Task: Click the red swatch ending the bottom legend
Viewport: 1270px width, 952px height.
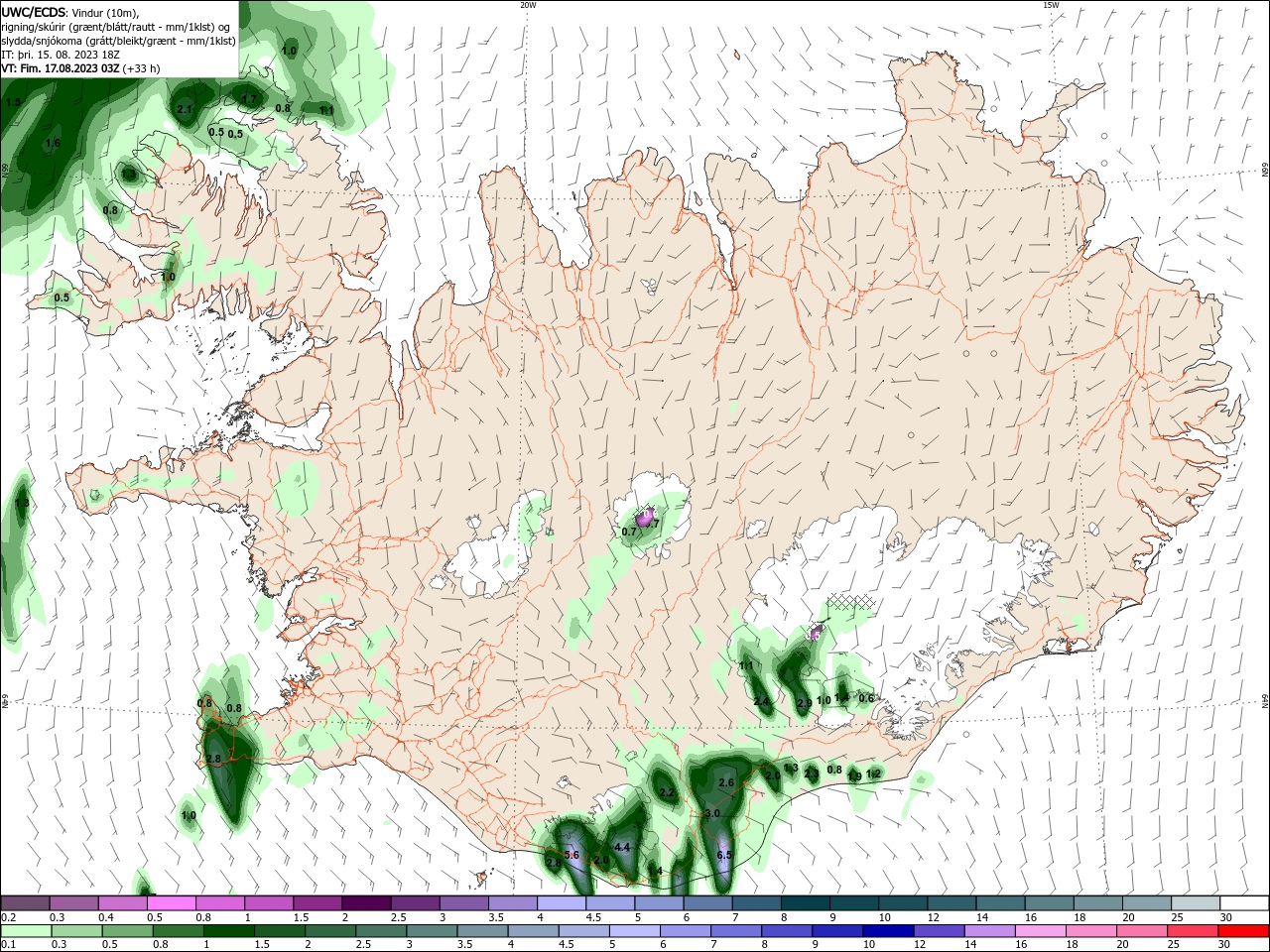Action: 1244,931
